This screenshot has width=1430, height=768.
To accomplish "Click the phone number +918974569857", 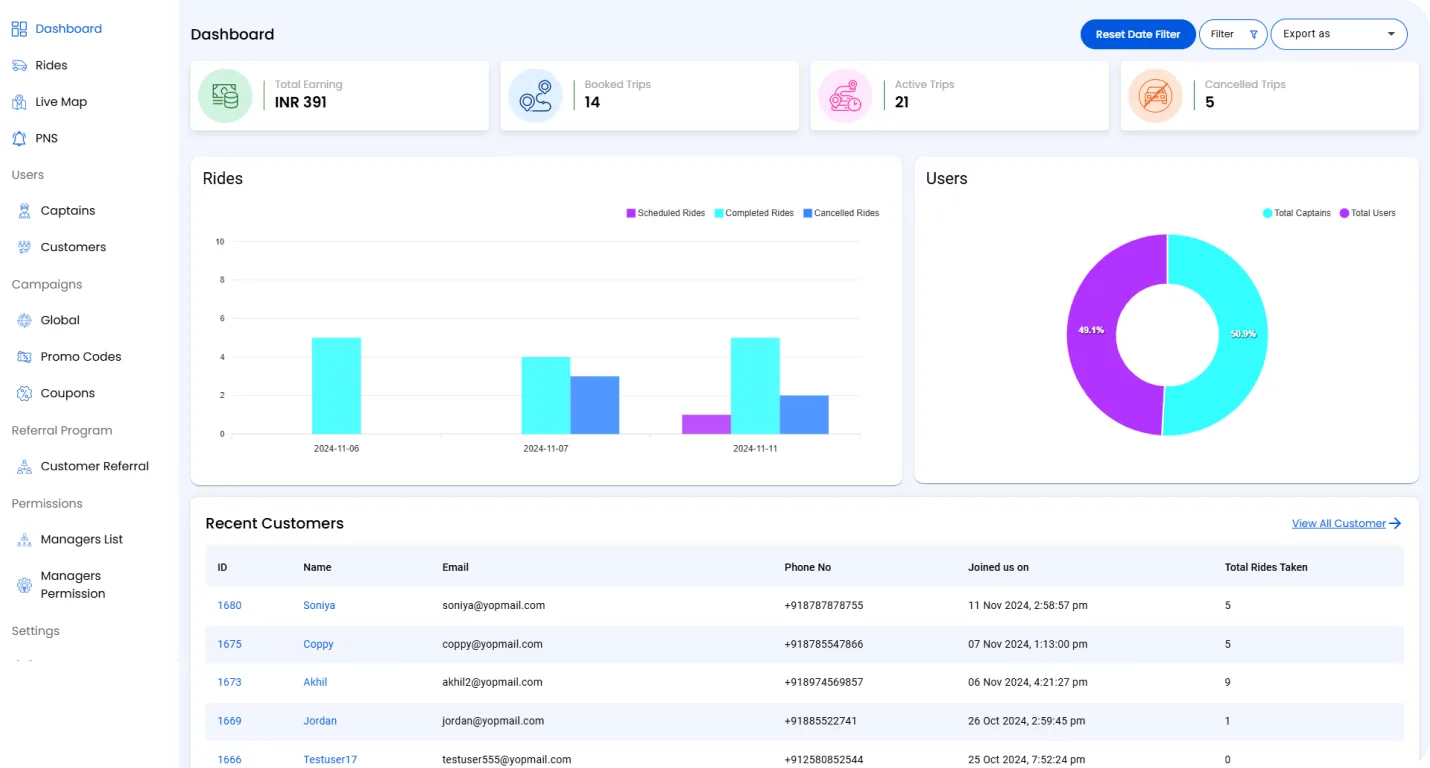I will (823, 682).
